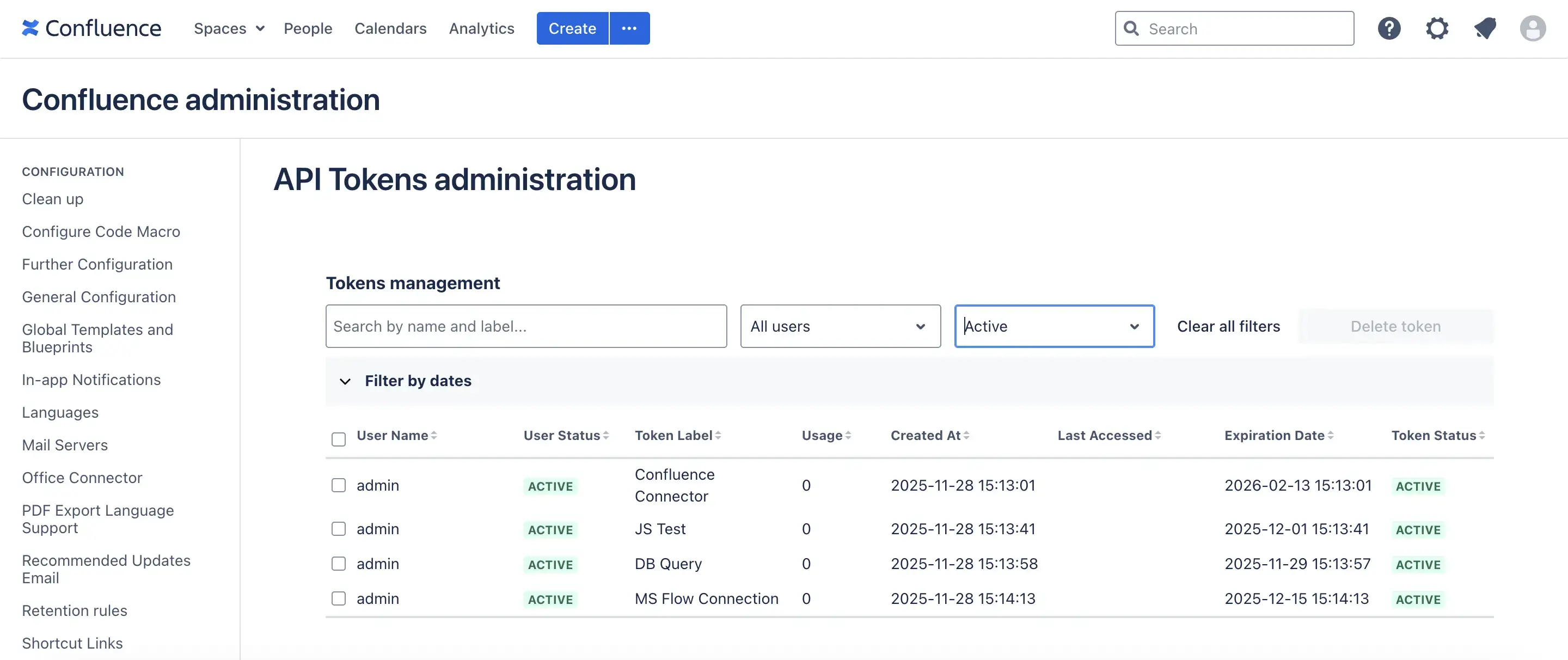
Task: Open General Configuration in sidebar
Action: (99, 297)
